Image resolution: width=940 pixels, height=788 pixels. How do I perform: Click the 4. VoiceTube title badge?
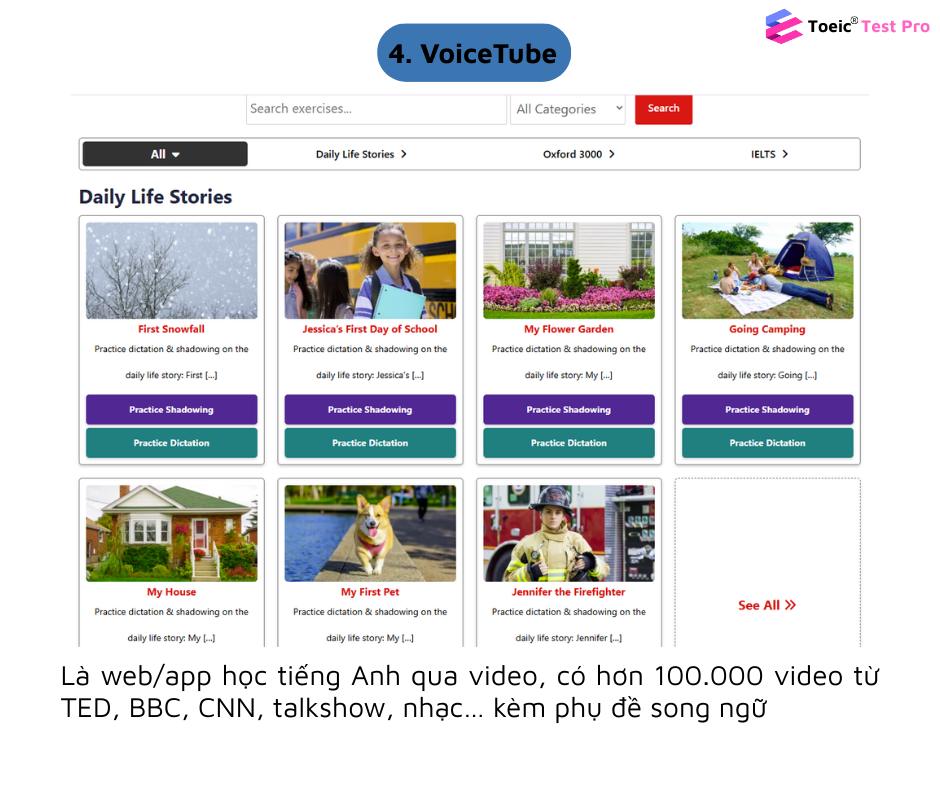474,53
